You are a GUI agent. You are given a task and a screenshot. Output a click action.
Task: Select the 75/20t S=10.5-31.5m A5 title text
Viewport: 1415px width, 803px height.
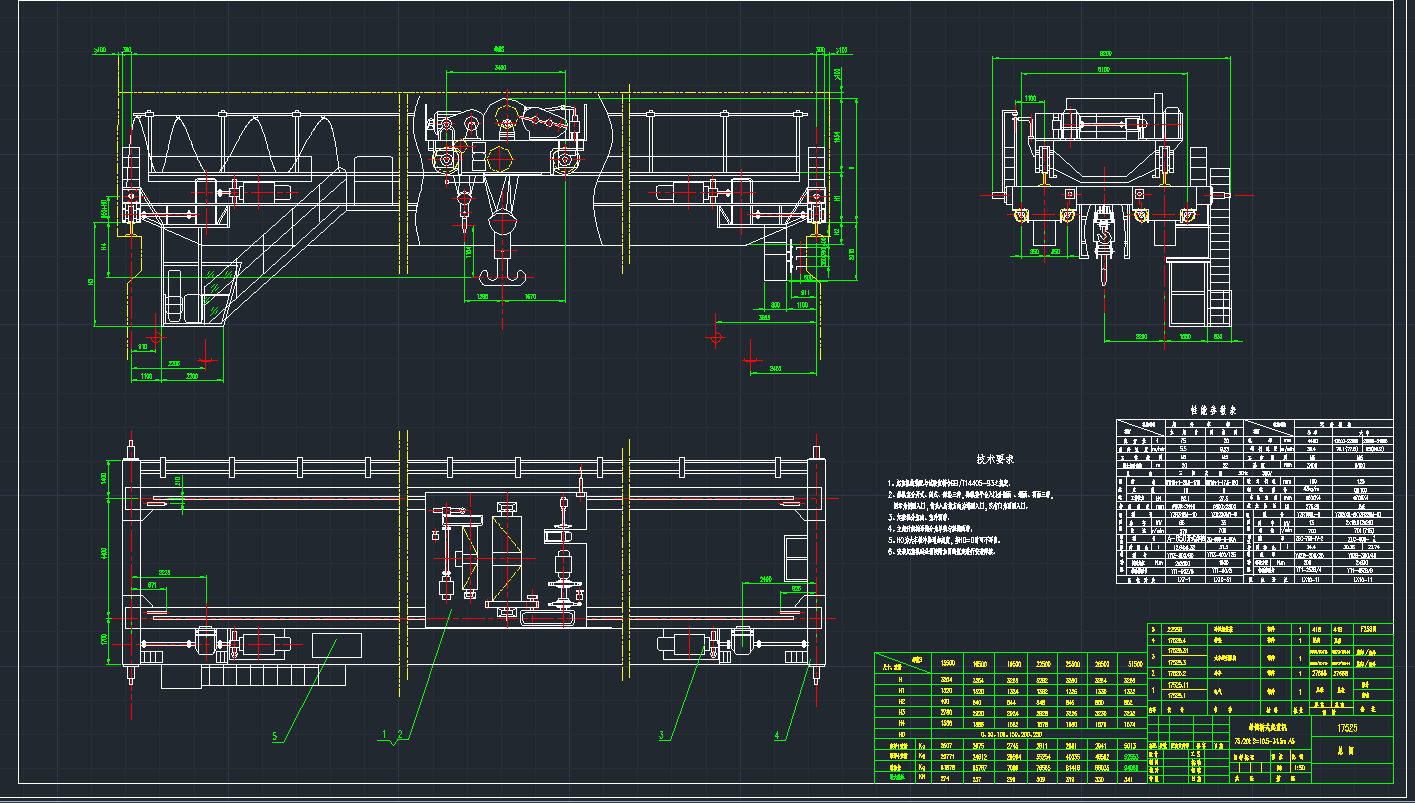[x=1267, y=742]
